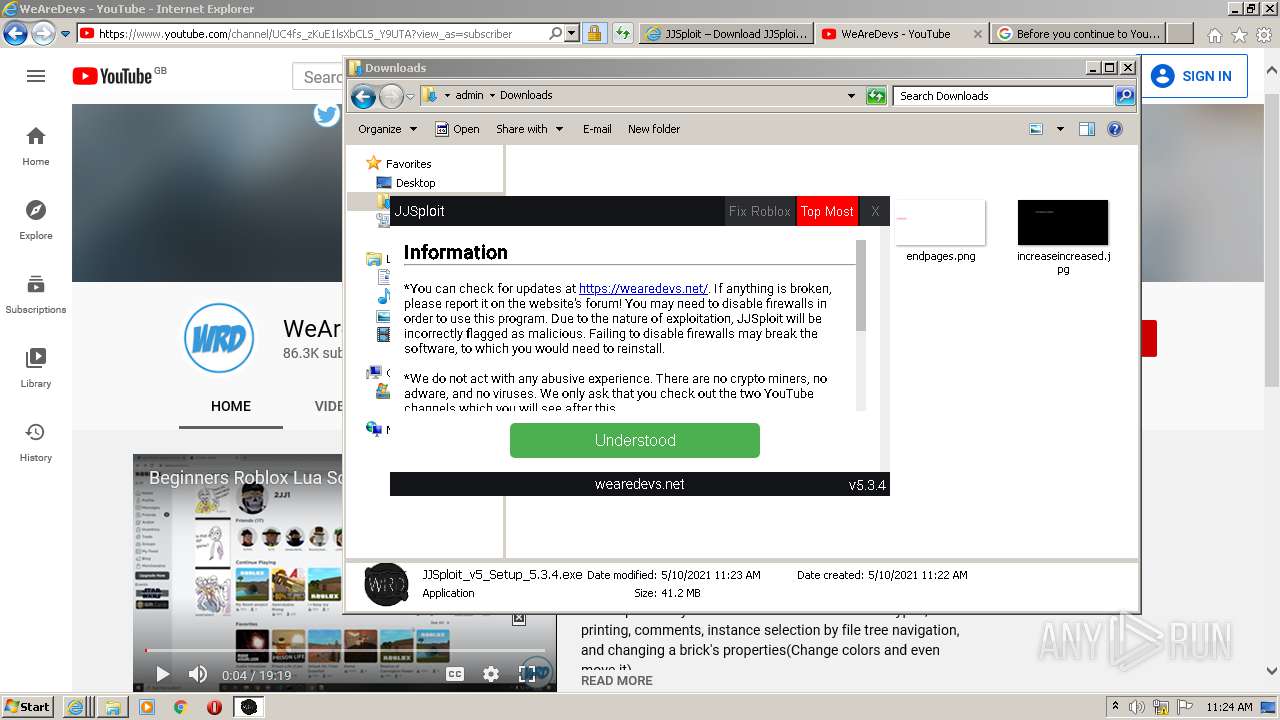Click the Search Downloads magnifier icon
1280x720 pixels.
[1125, 96]
